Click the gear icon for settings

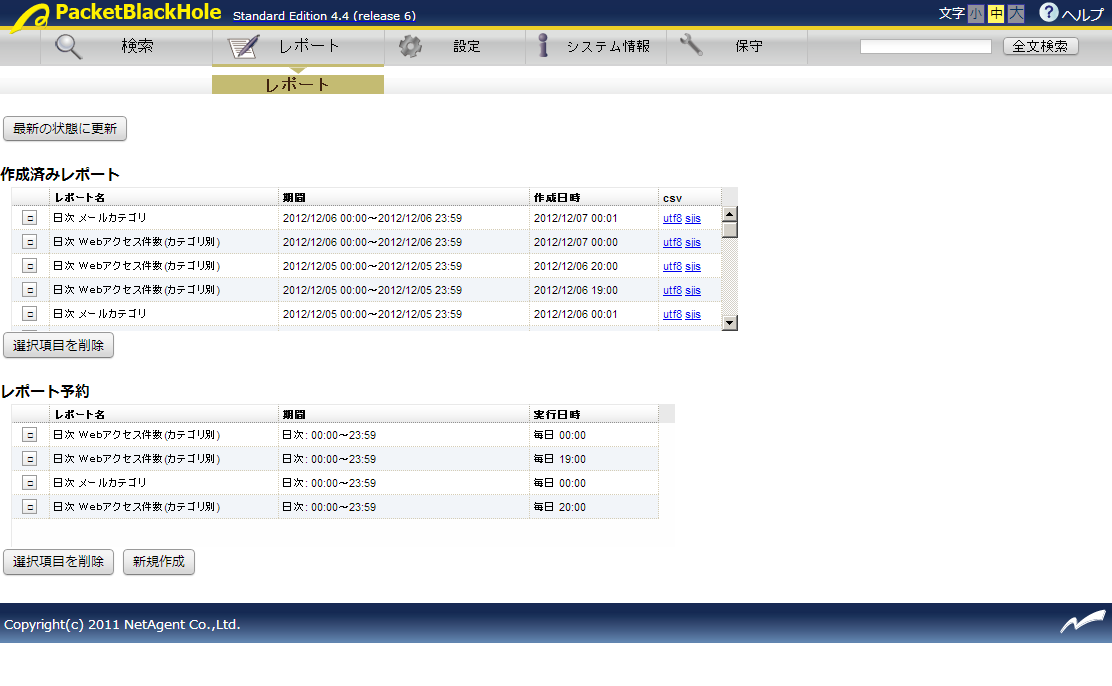410,47
